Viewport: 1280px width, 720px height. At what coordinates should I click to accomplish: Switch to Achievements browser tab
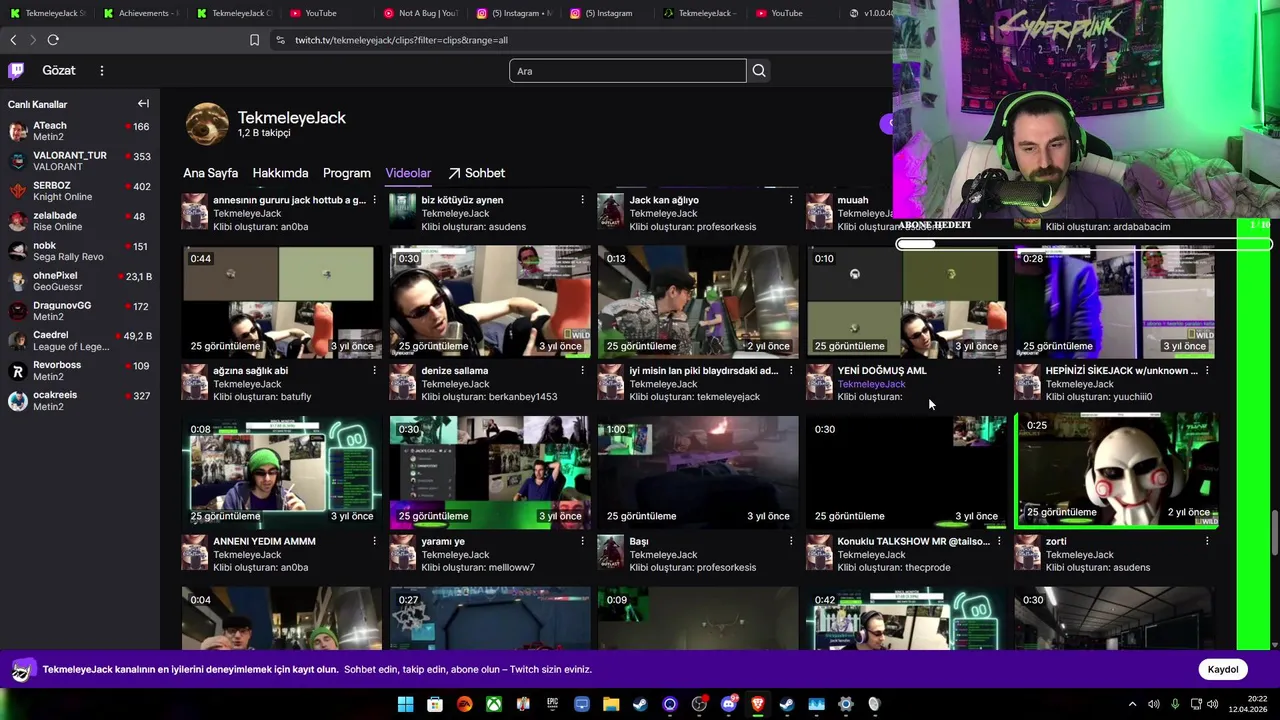[140, 13]
